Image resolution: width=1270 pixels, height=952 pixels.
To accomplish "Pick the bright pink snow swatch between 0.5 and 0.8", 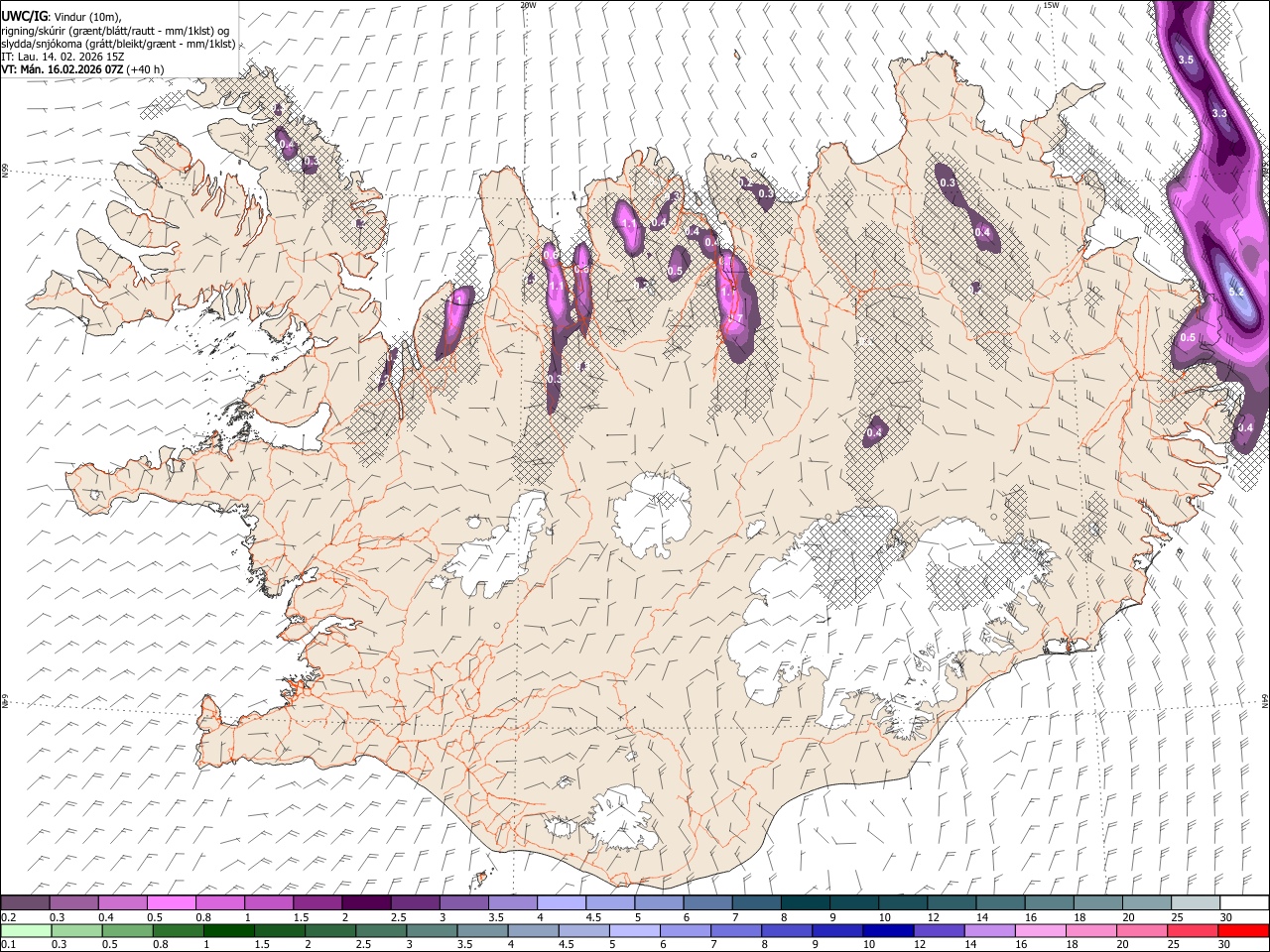I will click(x=172, y=902).
